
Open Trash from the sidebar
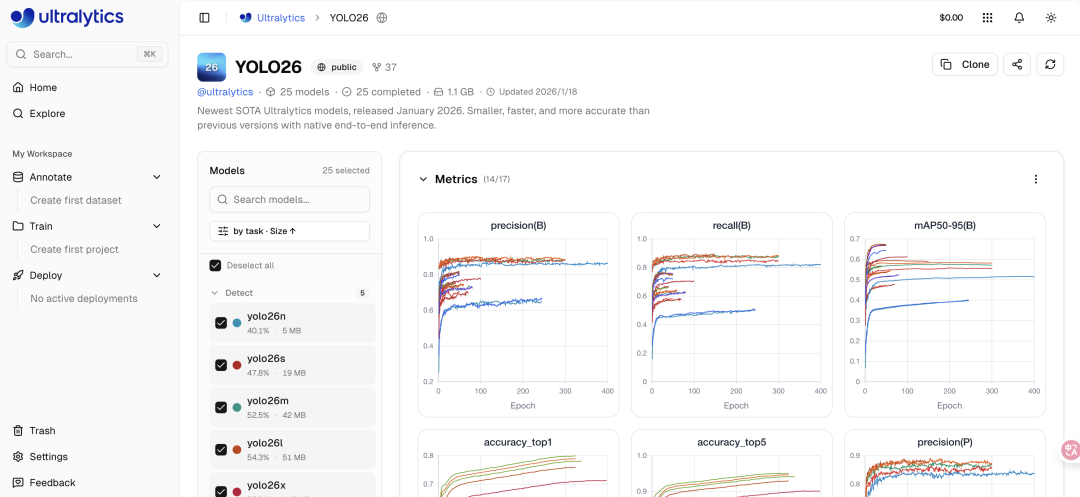click(x=42, y=430)
